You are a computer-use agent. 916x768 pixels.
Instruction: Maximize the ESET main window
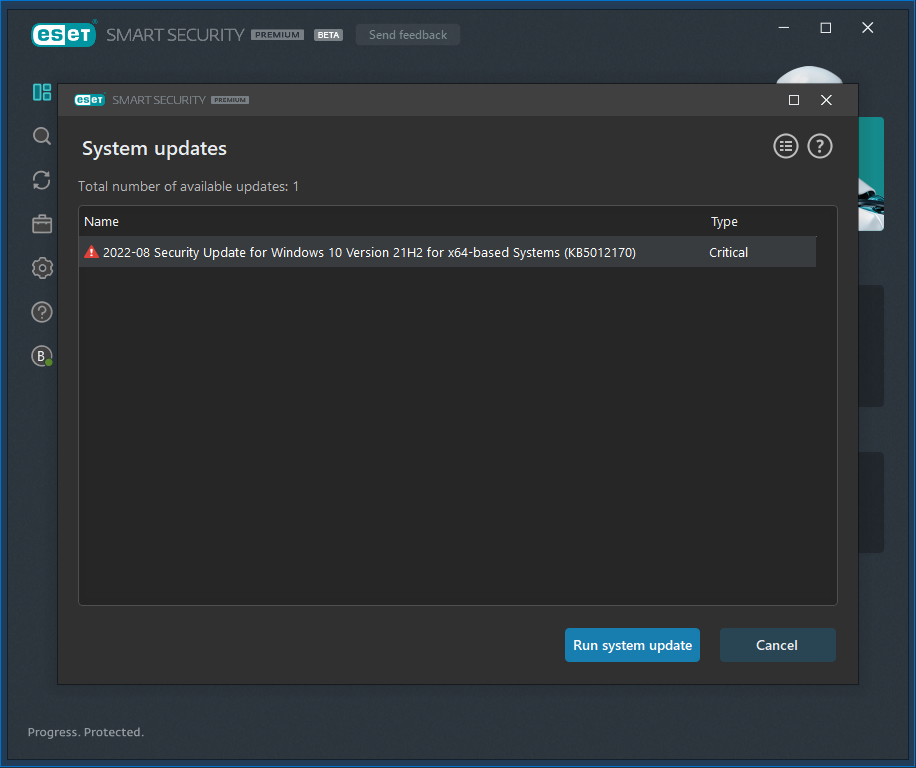825,27
